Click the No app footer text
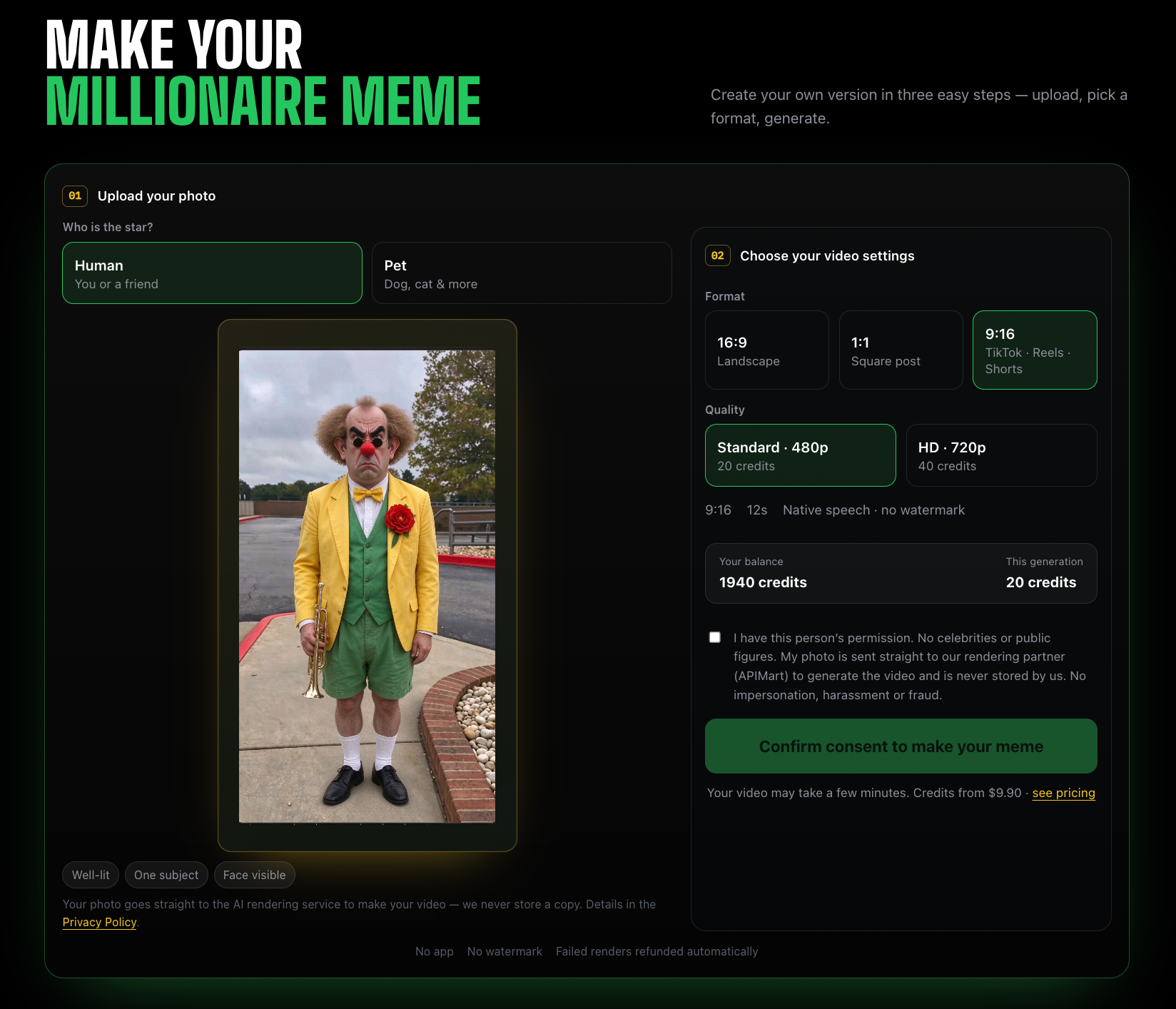This screenshot has width=1176, height=1009. tap(435, 951)
